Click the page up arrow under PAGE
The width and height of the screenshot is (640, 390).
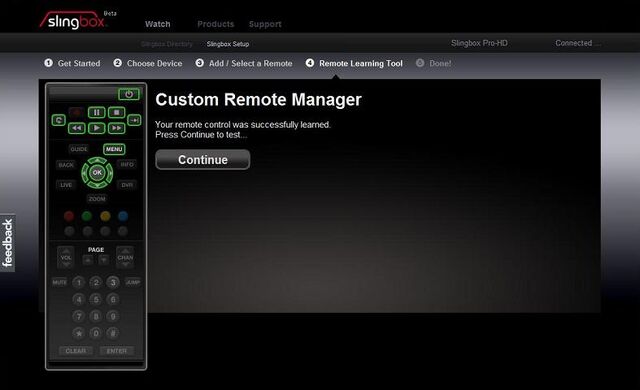pyautogui.click(x=88, y=260)
